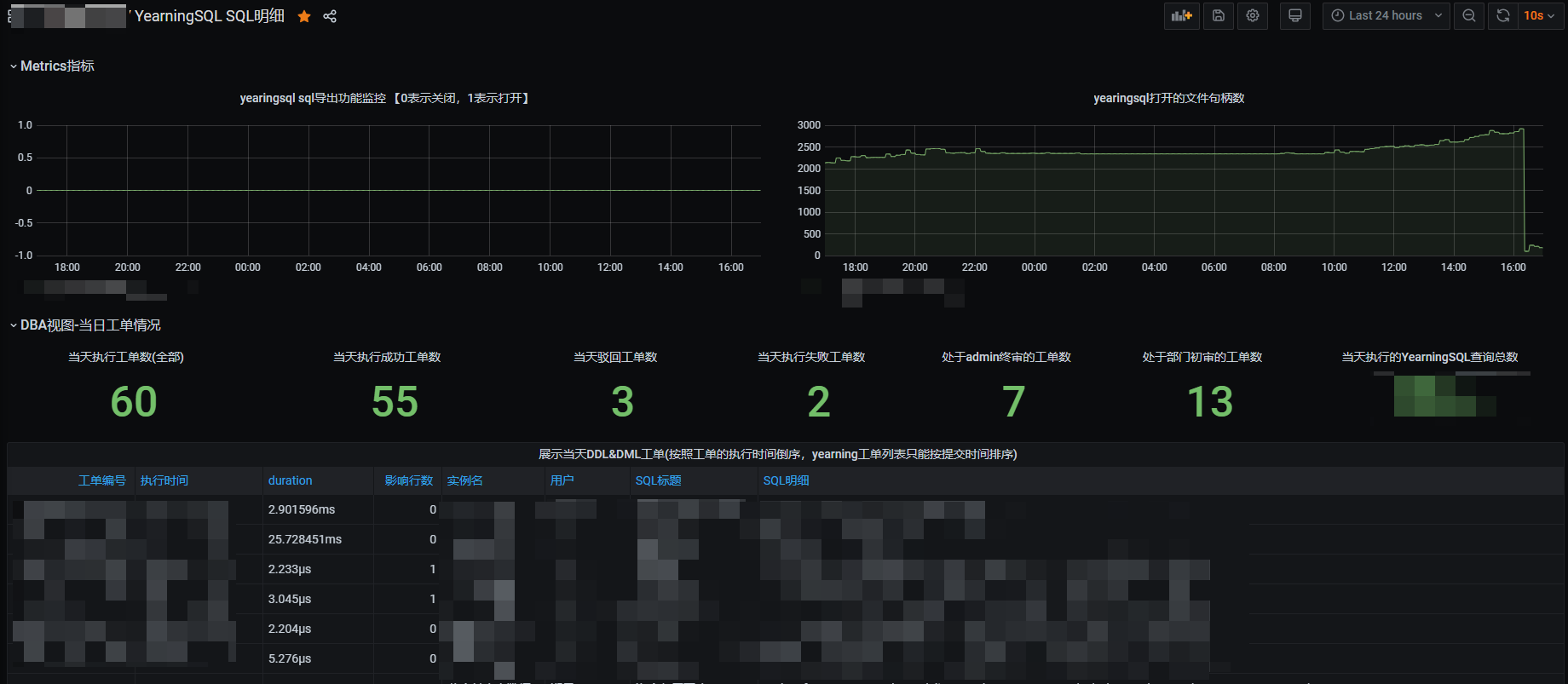Screen dimensions: 1568x684
Task: Star the YearningSQL dashboard as favorite
Action: pos(304,16)
